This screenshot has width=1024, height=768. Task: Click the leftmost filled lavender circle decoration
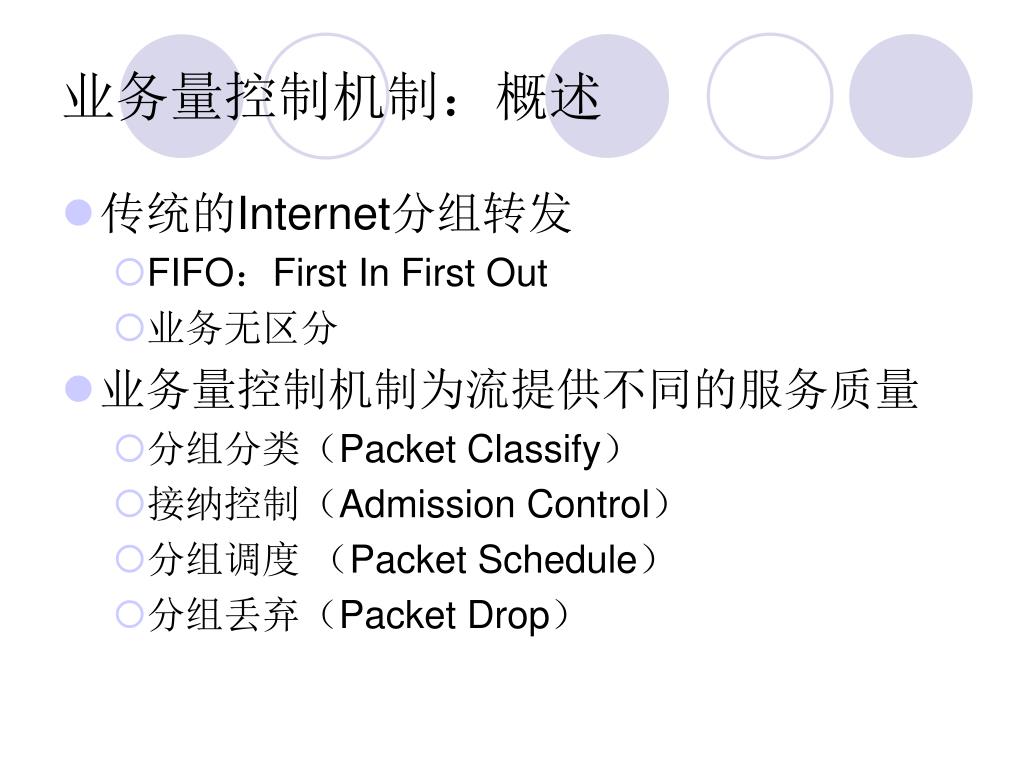(x=182, y=96)
